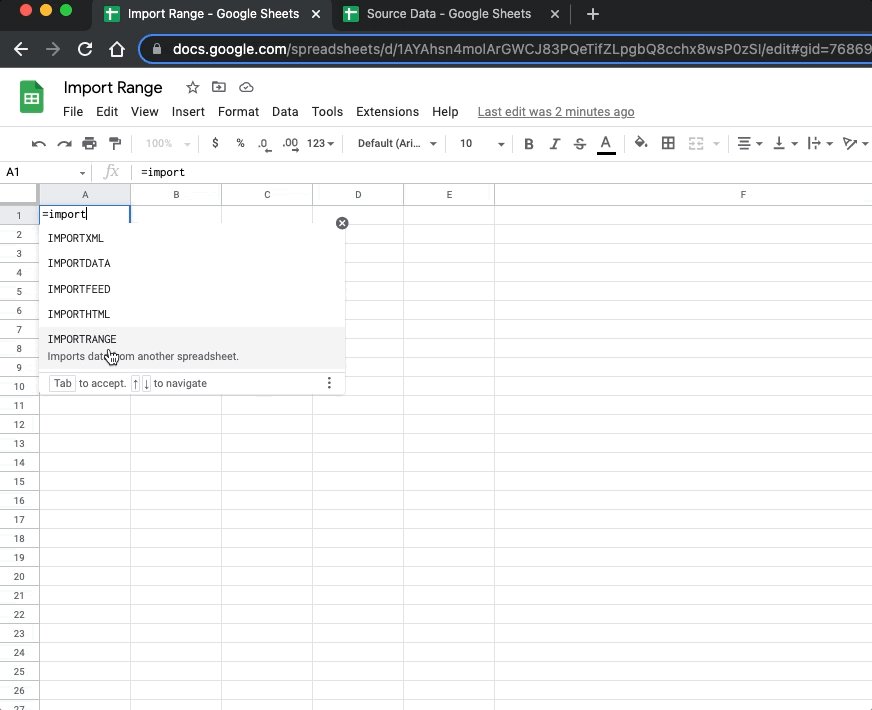Click browser back arrow
Viewport: 872px width, 710px height.
tap(21, 49)
